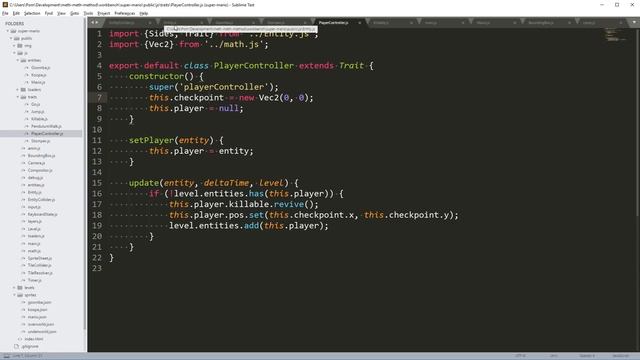This screenshot has width=640, height=360.
Task: Click 'revive' in the code
Action: pyautogui.click(x=289, y=204)
